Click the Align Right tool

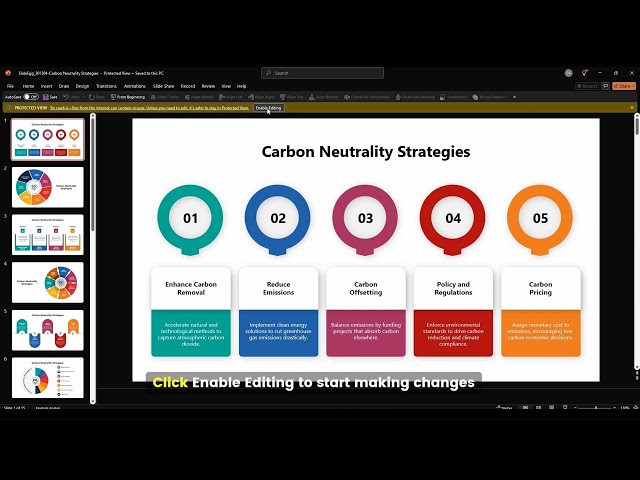(261, 97)
